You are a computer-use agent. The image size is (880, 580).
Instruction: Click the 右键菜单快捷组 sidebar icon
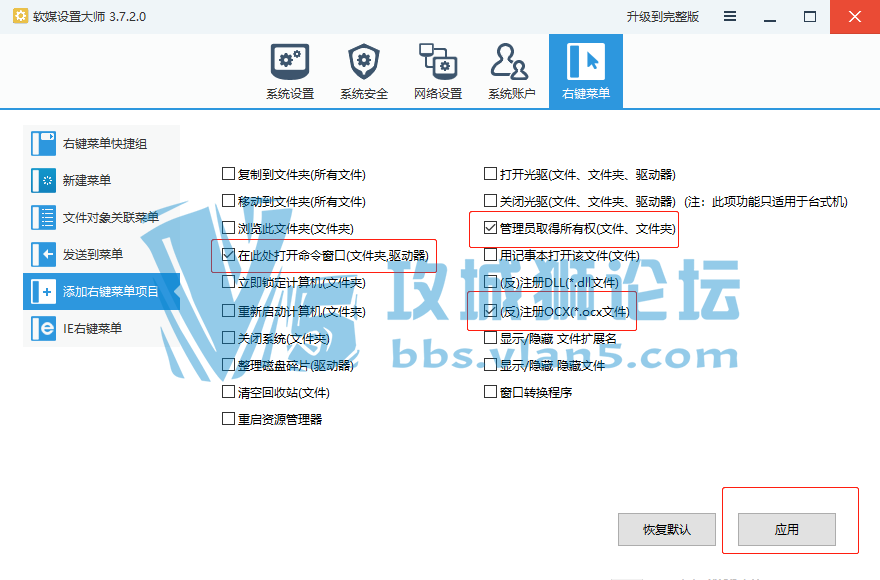point(43,144)
